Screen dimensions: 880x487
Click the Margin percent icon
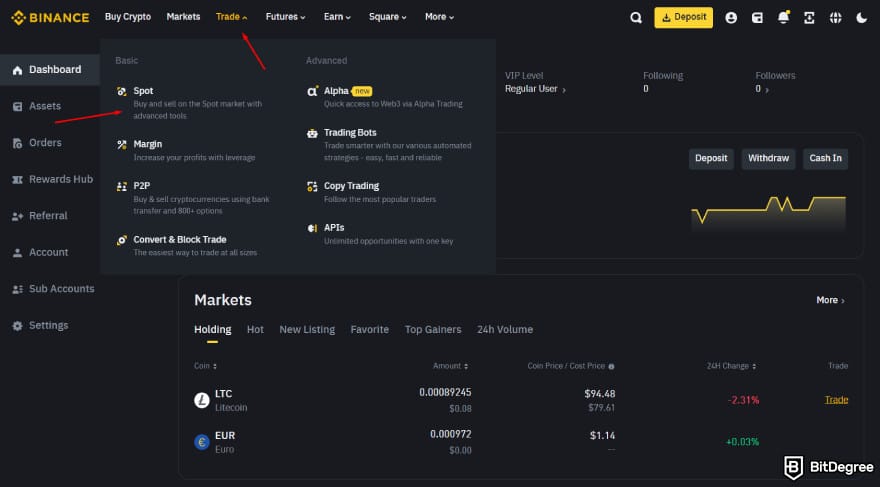121,145
